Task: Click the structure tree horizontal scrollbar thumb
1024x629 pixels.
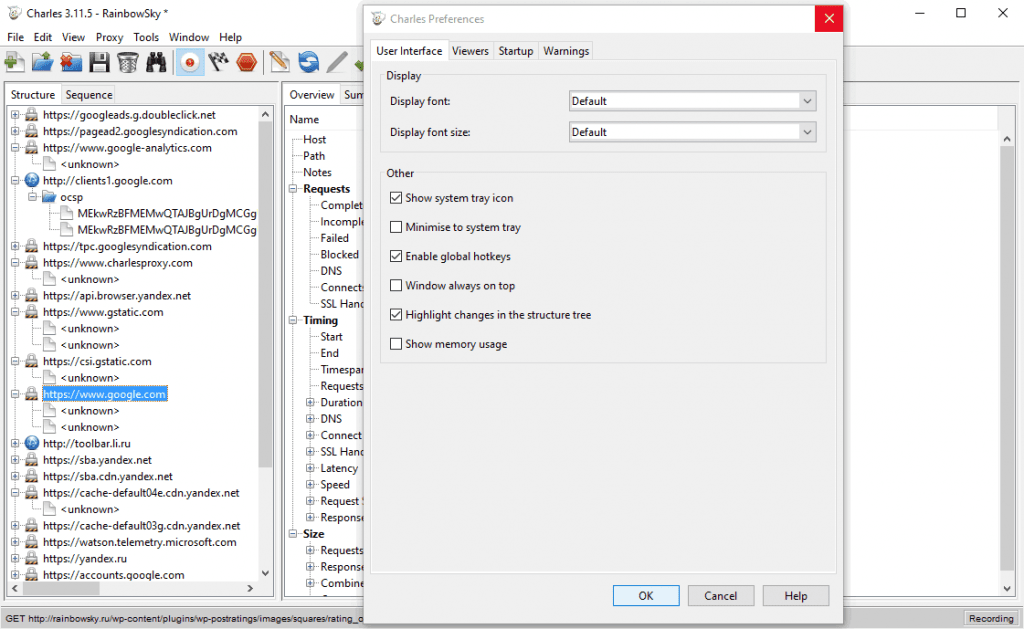Action: point(61,589)
